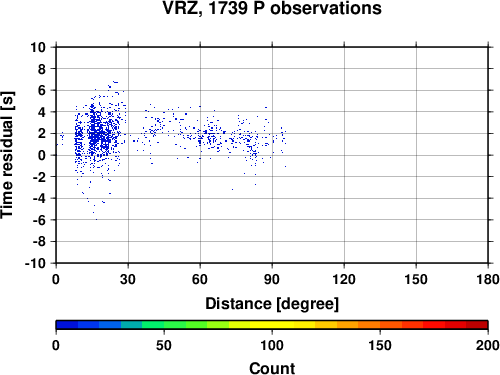Screen dimensions: 500x375
Task: Click time residual tick label 8
Action: pos(42,69)
